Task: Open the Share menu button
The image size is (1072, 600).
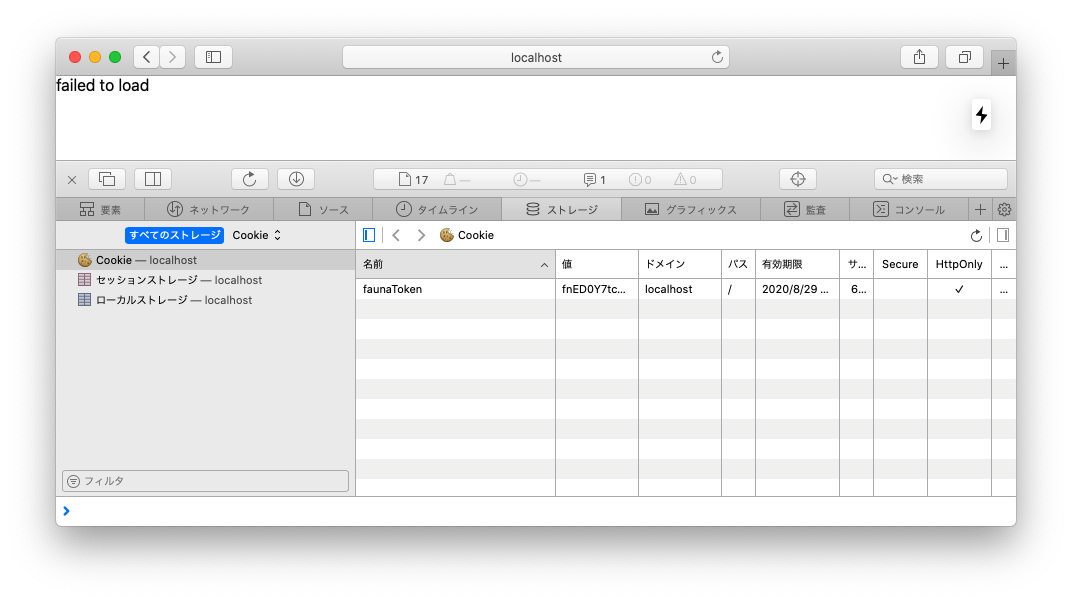Action: coord(920,57)
